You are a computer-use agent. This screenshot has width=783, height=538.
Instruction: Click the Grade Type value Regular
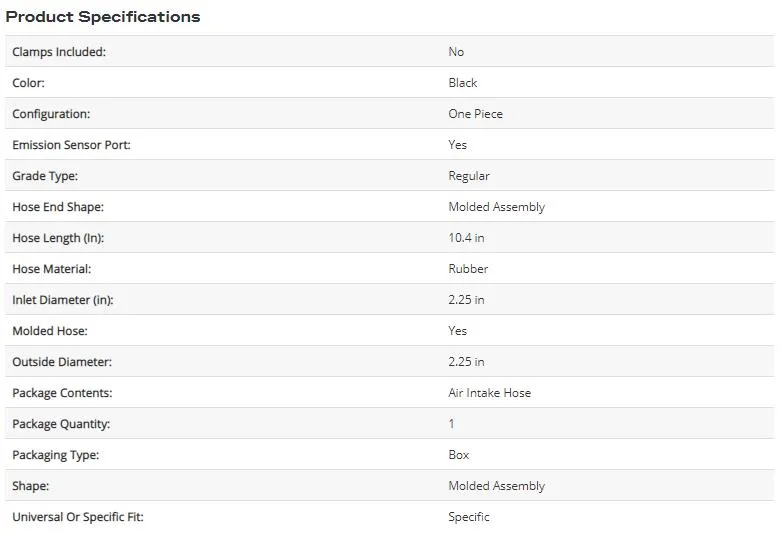point(469,176)
